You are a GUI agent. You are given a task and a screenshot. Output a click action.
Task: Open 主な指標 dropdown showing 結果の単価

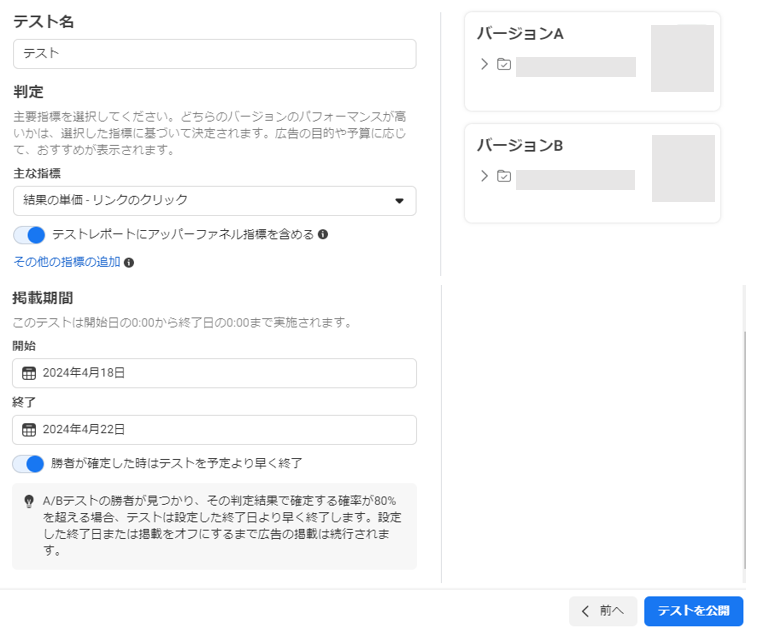pos(214,201)
